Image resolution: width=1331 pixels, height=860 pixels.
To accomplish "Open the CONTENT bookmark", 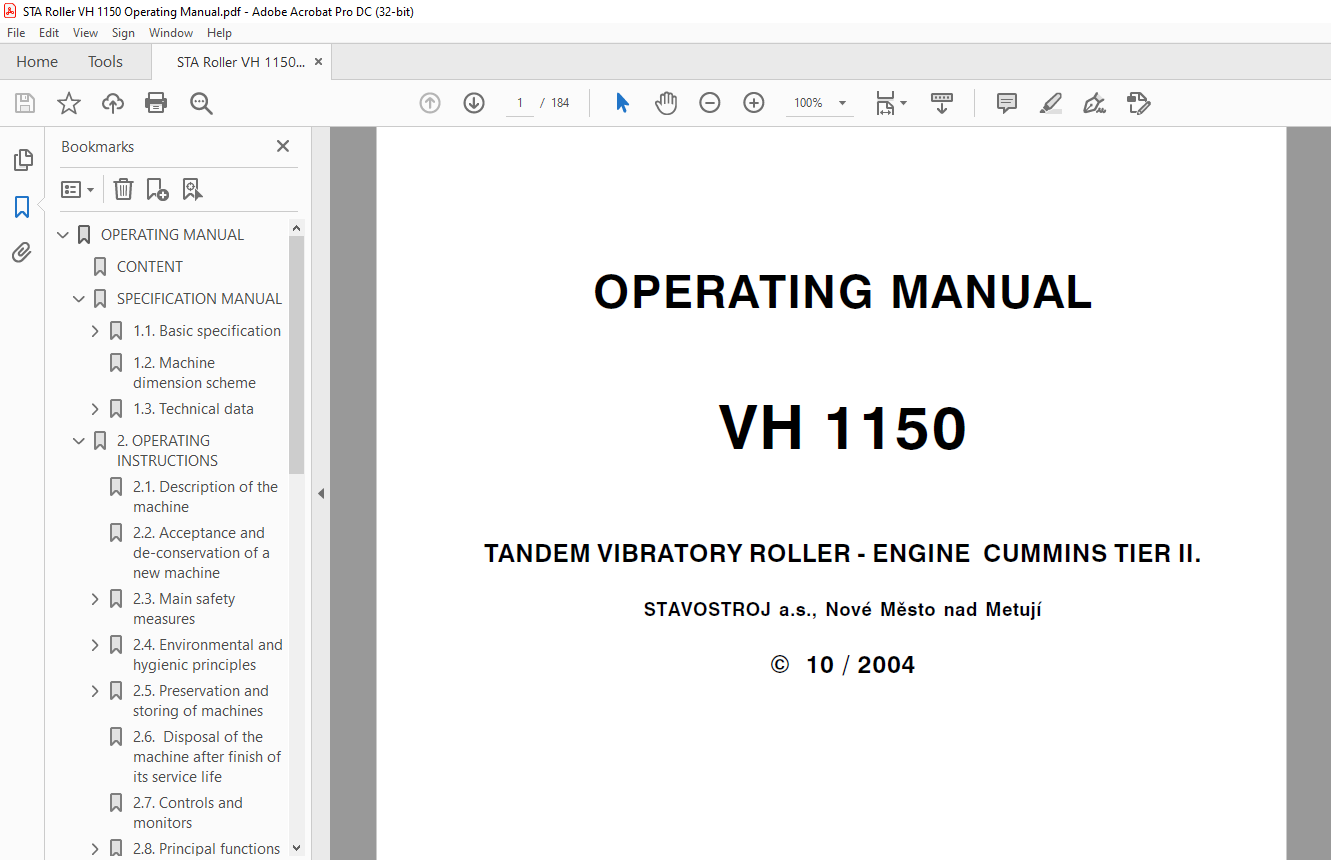I will [x=150, y=267].
